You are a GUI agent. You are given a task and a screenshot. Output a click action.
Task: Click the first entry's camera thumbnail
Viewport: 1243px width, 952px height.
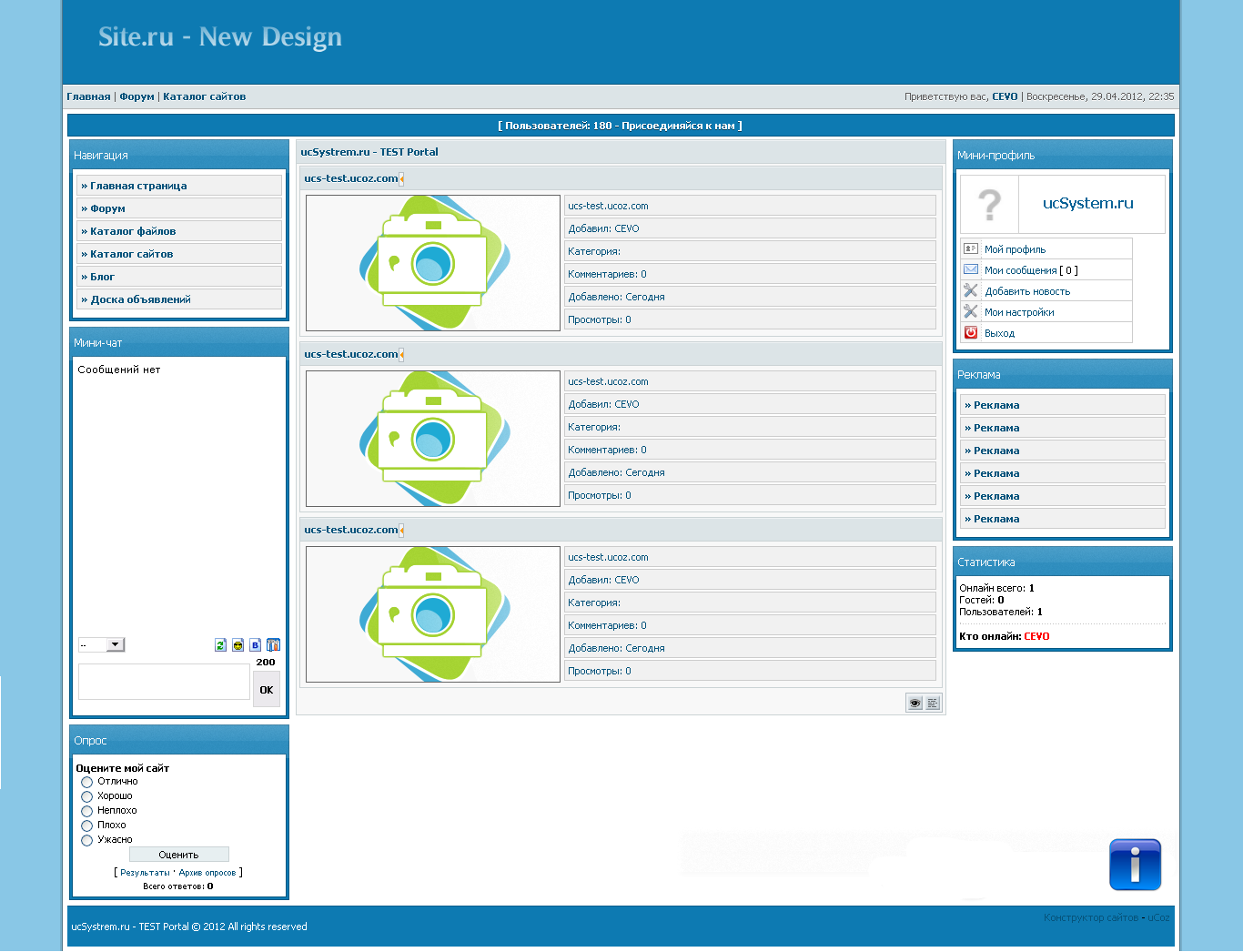pos(433,263)
